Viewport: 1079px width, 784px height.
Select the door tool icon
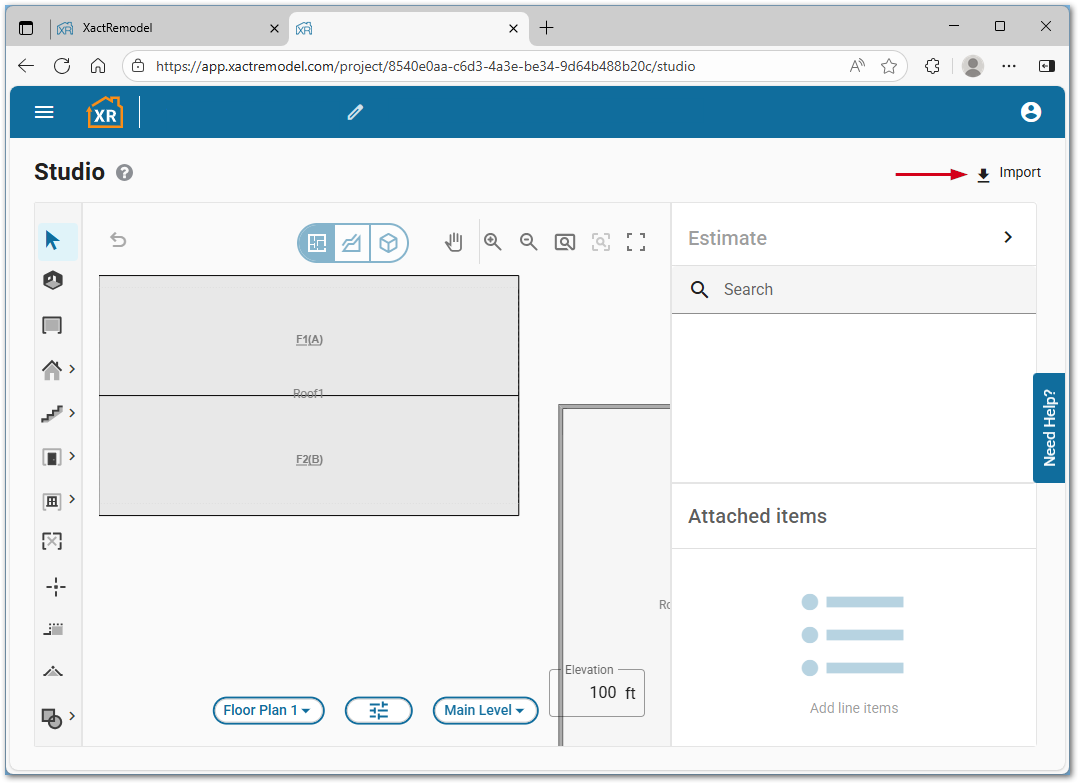(52, 457)
